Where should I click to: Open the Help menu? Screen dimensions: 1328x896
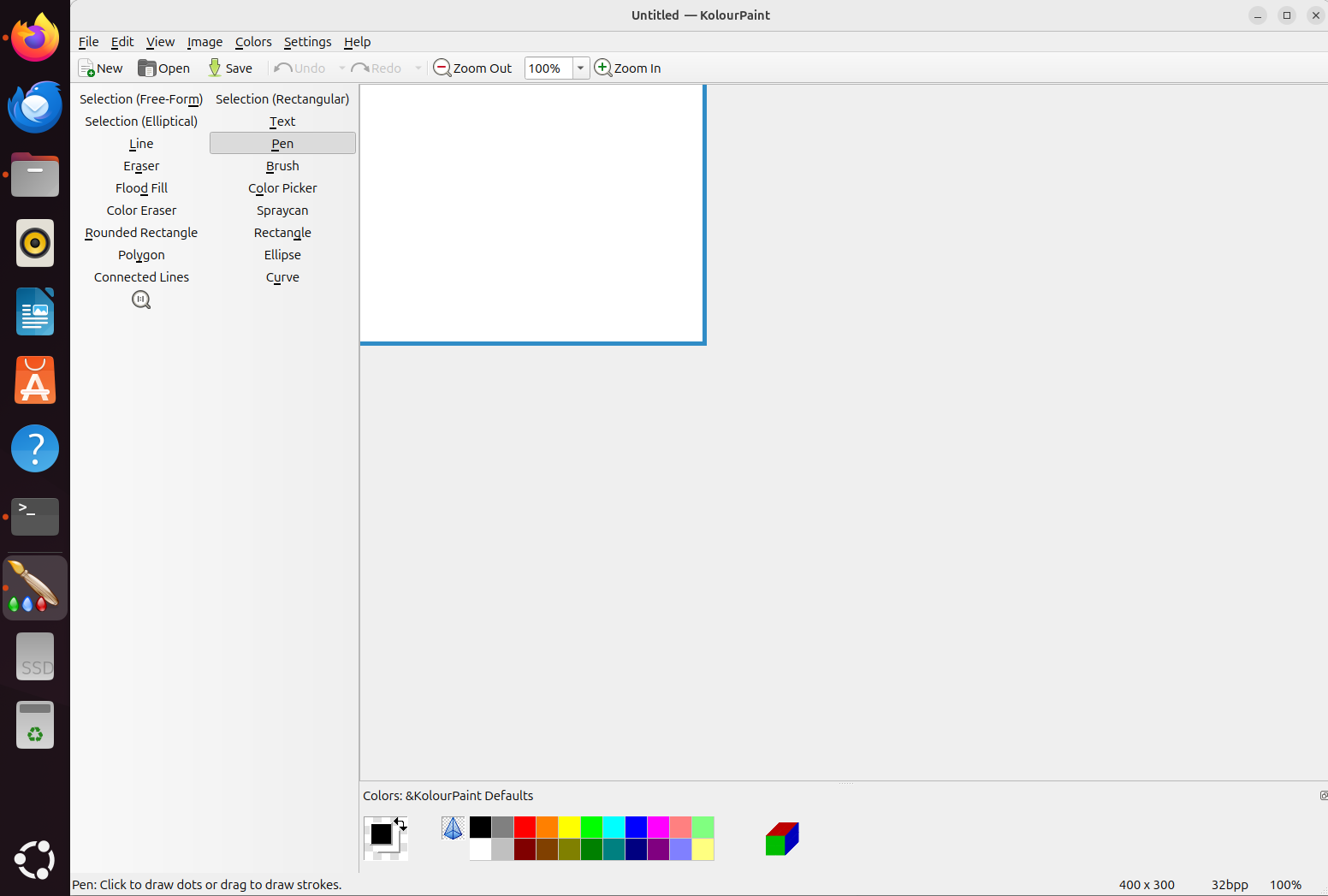(357, 42)
